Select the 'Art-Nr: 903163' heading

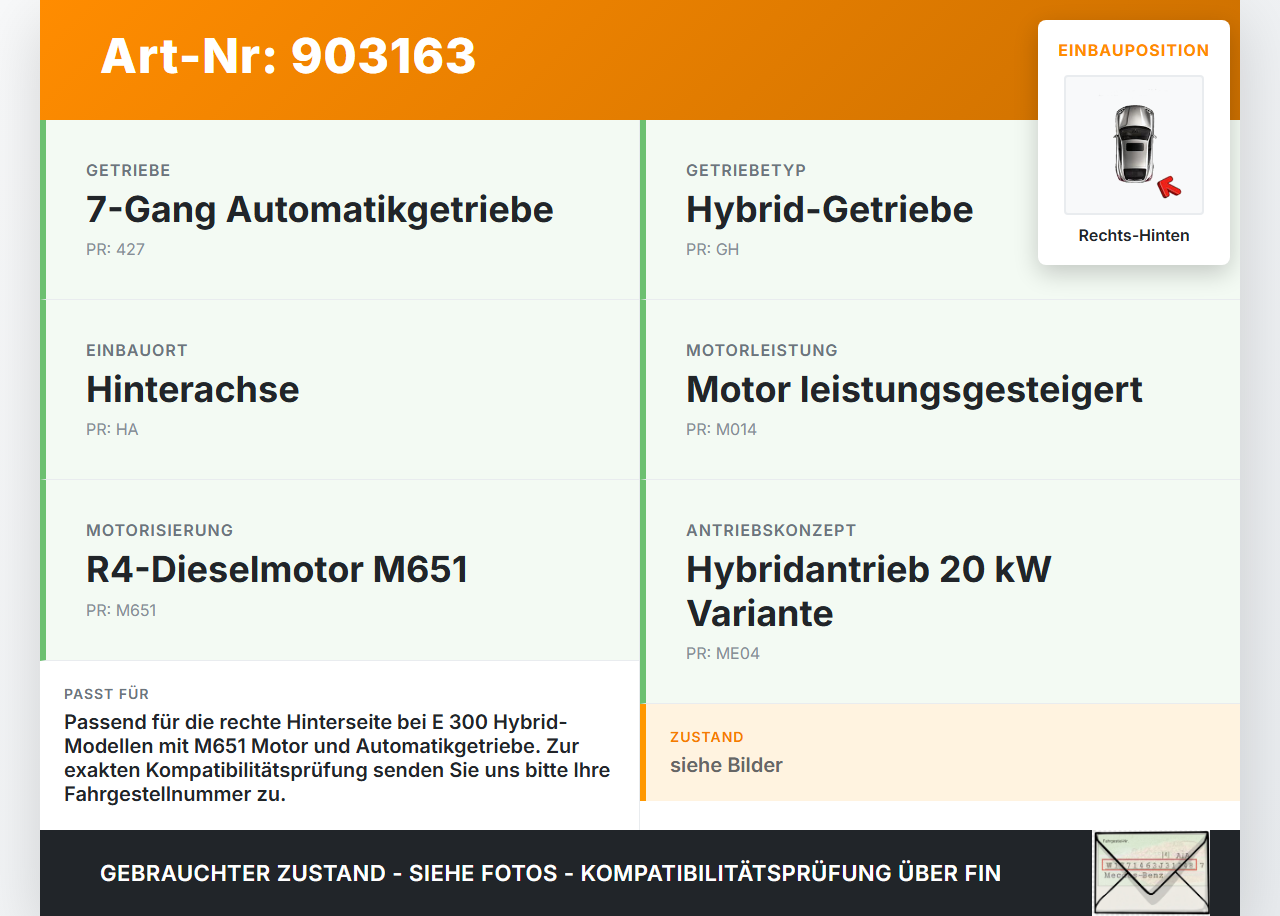[x=288, y=56]
